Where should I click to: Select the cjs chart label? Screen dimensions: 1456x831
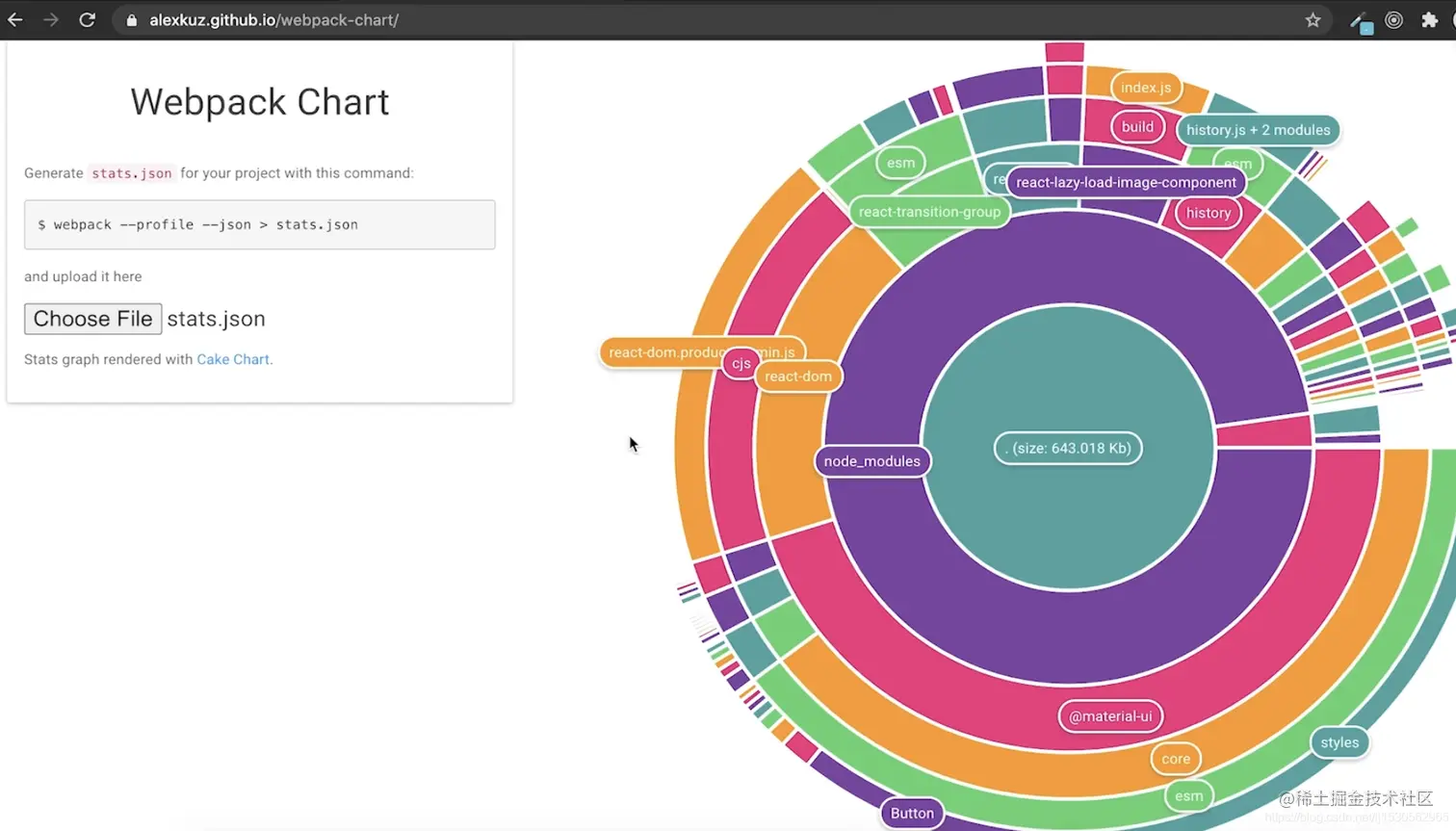pyautogui.click(x=741, y=363)
